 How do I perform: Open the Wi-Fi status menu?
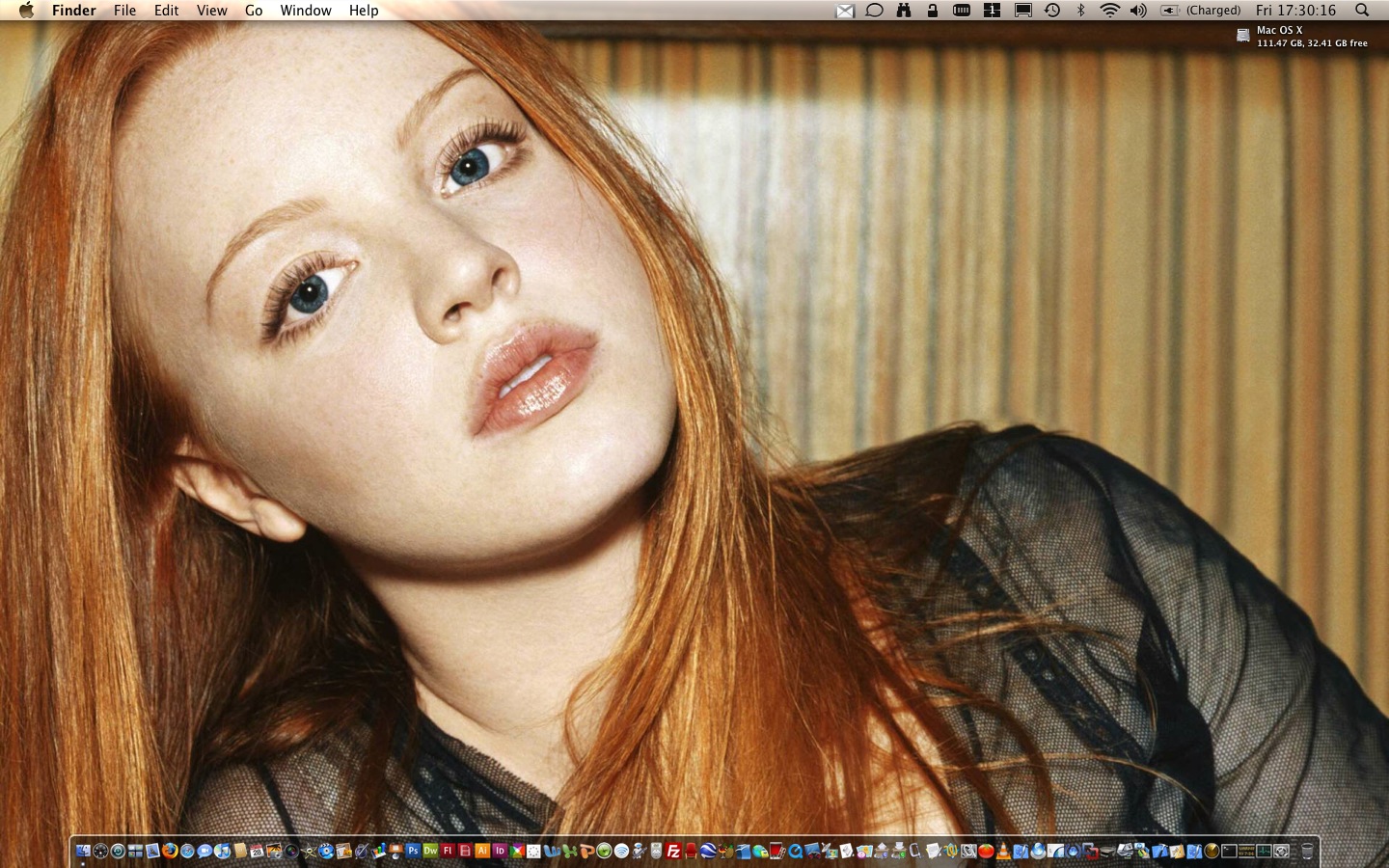coord(1110,11)
